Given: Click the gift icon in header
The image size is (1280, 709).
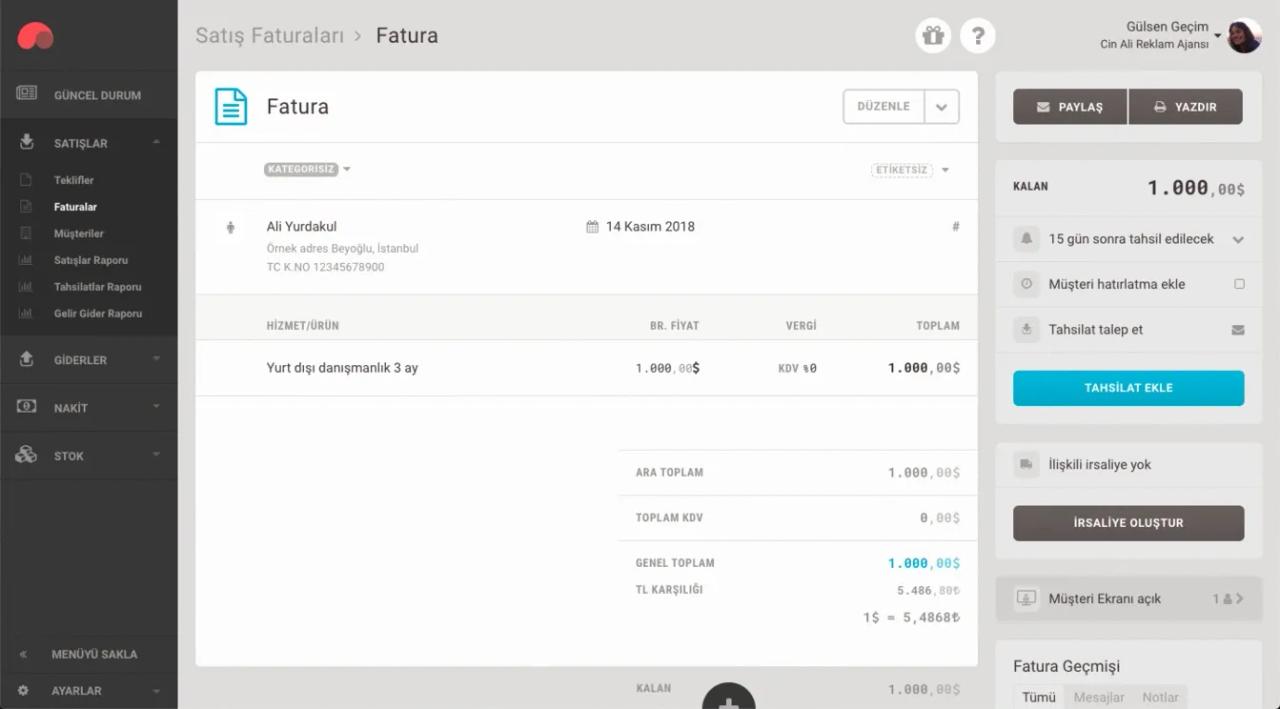Looking at the screenshot, I should click(x=933, y=36).
